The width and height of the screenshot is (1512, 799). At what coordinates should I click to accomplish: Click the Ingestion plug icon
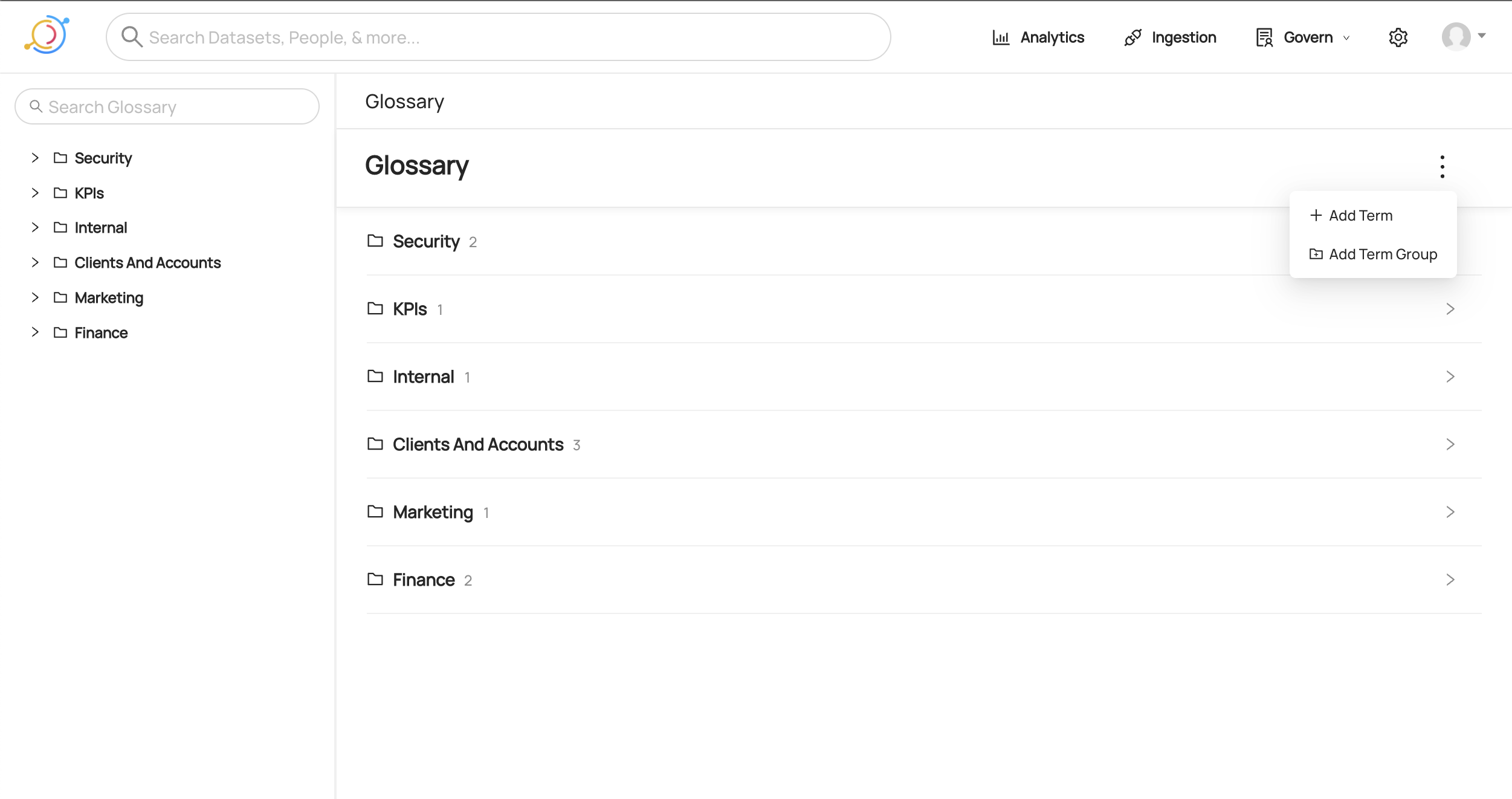tap(1132, 37)
